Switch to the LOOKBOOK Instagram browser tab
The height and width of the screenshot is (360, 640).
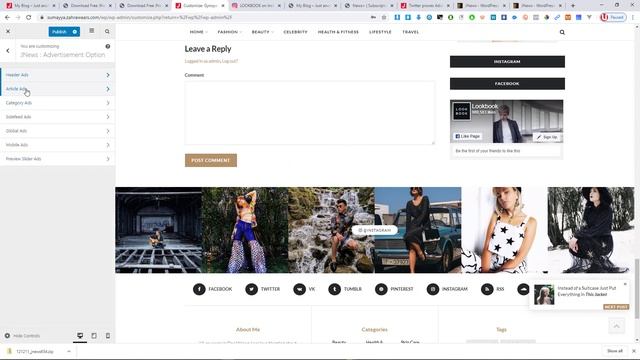[x=256, y=6]
